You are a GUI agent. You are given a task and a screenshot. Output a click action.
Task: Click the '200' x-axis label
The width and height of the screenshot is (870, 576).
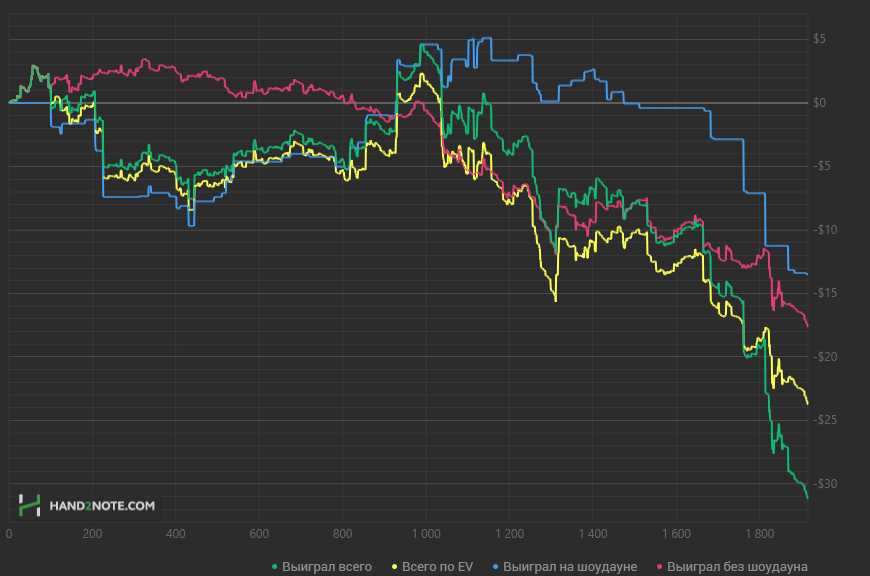pyautogui.click(x=92, y=534)
